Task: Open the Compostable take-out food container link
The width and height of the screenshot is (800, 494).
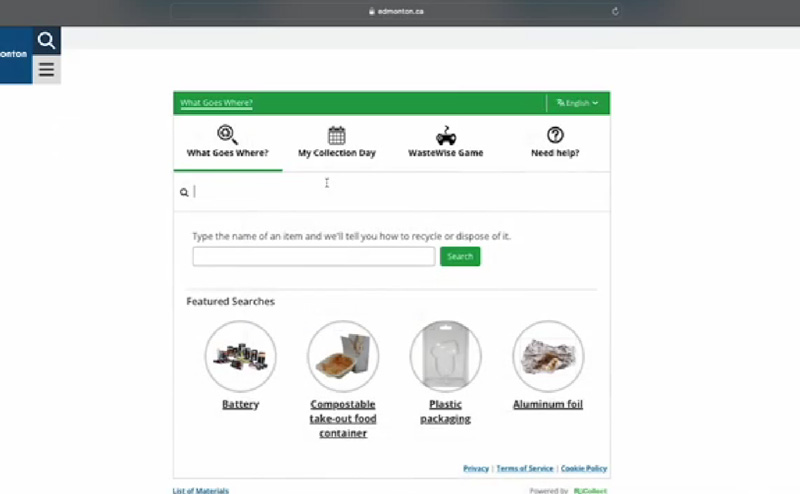Action: (x=343, y=418)
